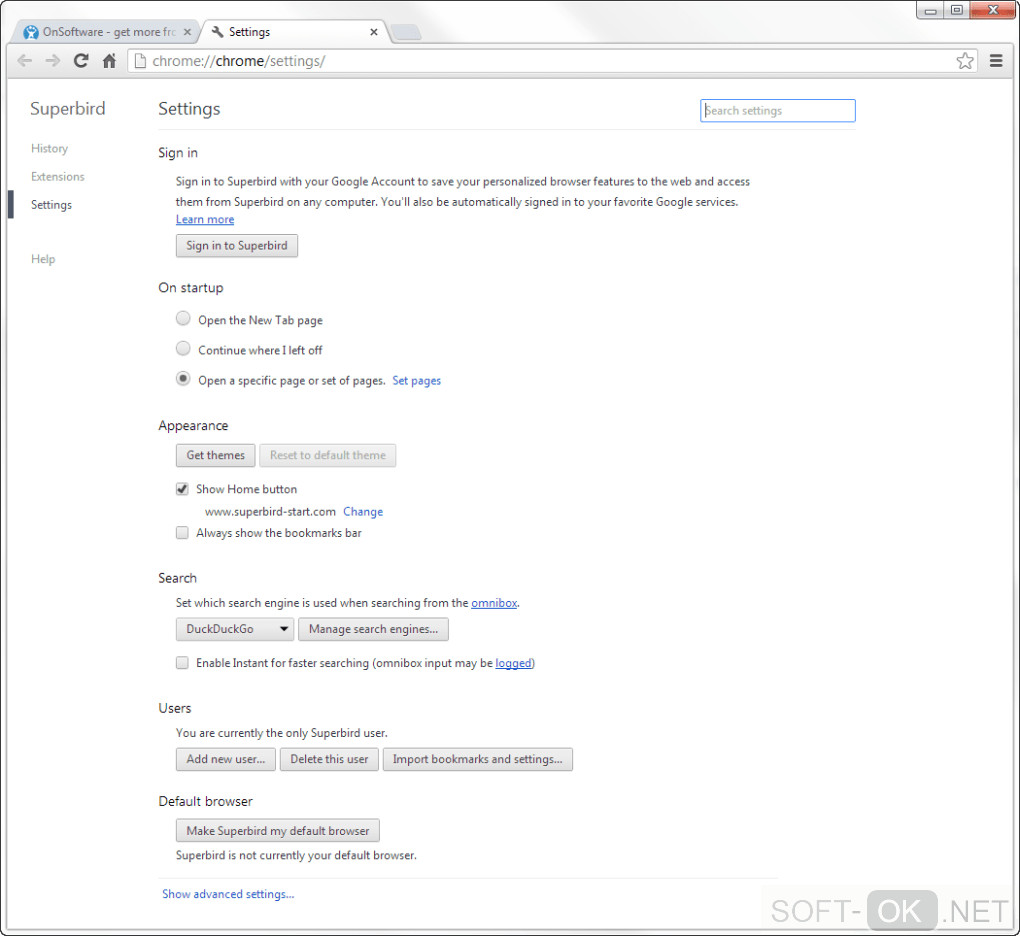This screenshot has width=1020, height=936.
Task: Switch to the OnSoftware tab
Action: point(108,32)
